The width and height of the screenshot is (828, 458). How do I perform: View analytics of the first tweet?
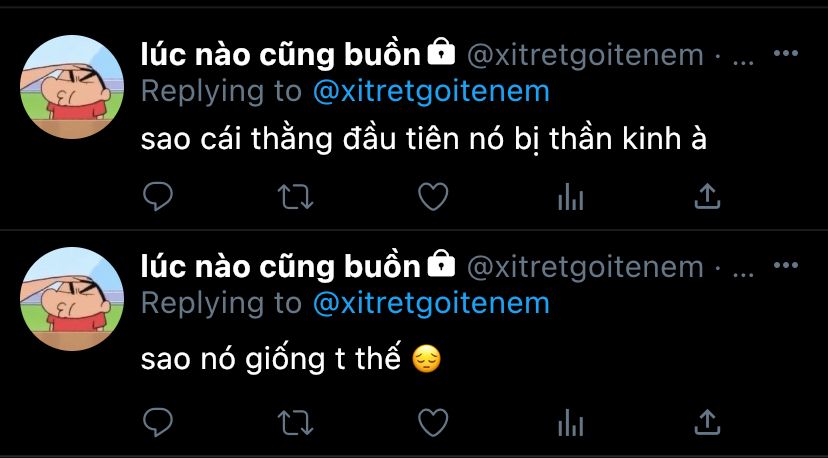pyautogui.click(x=570, y=197)
